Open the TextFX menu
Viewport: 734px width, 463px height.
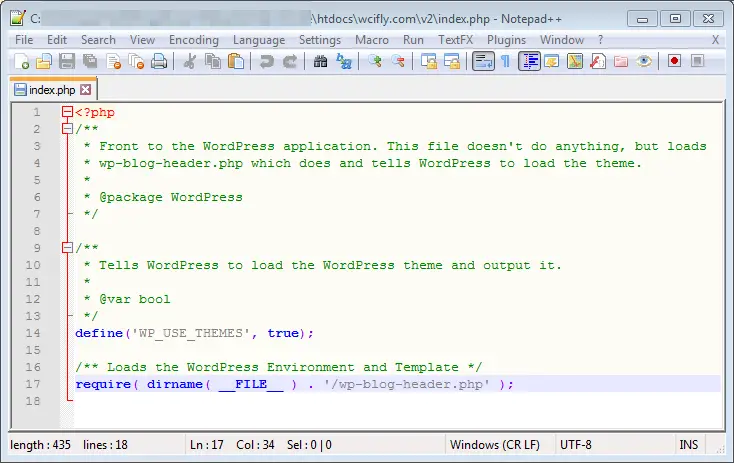coord(455,40)
